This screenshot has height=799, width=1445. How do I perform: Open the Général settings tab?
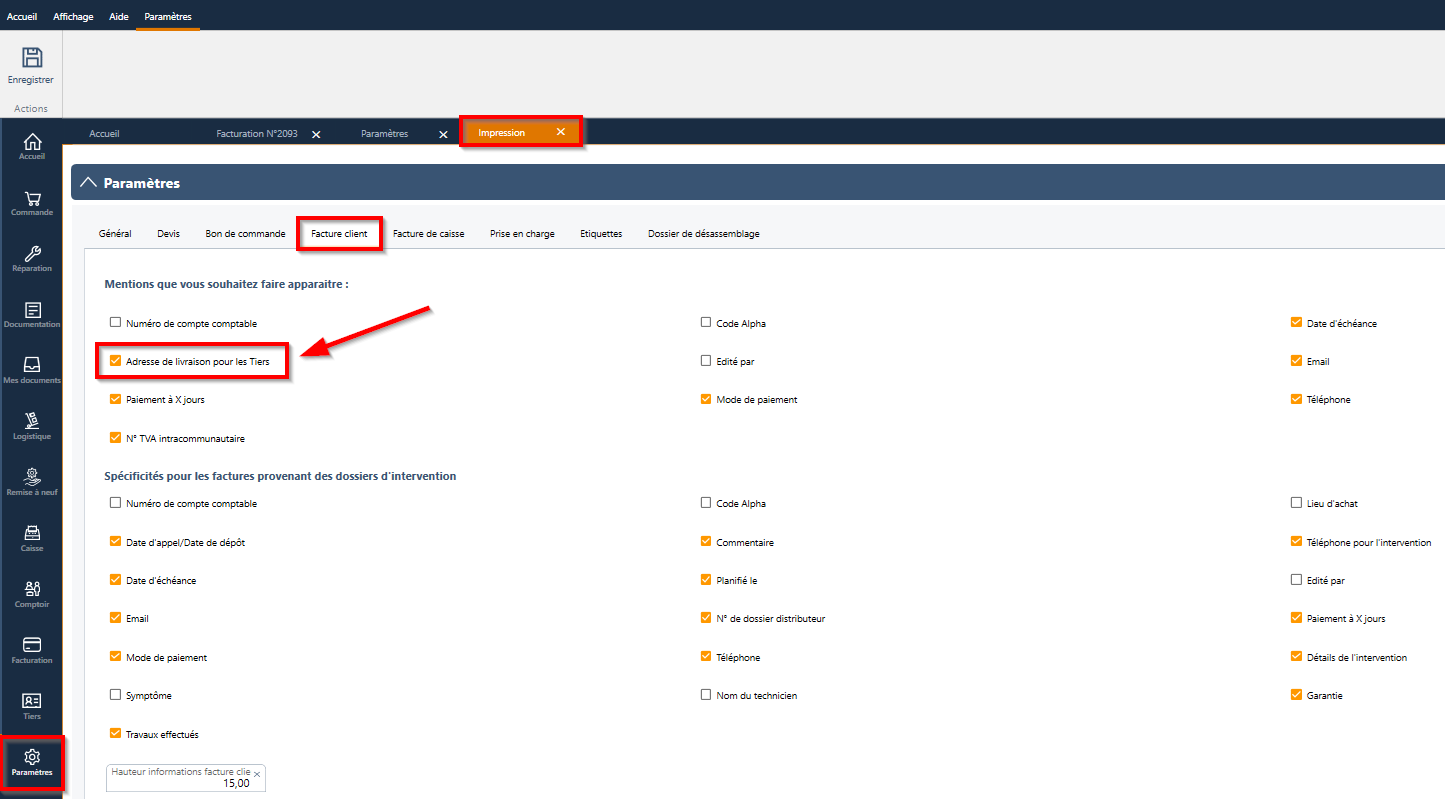[x=115, y=234]
